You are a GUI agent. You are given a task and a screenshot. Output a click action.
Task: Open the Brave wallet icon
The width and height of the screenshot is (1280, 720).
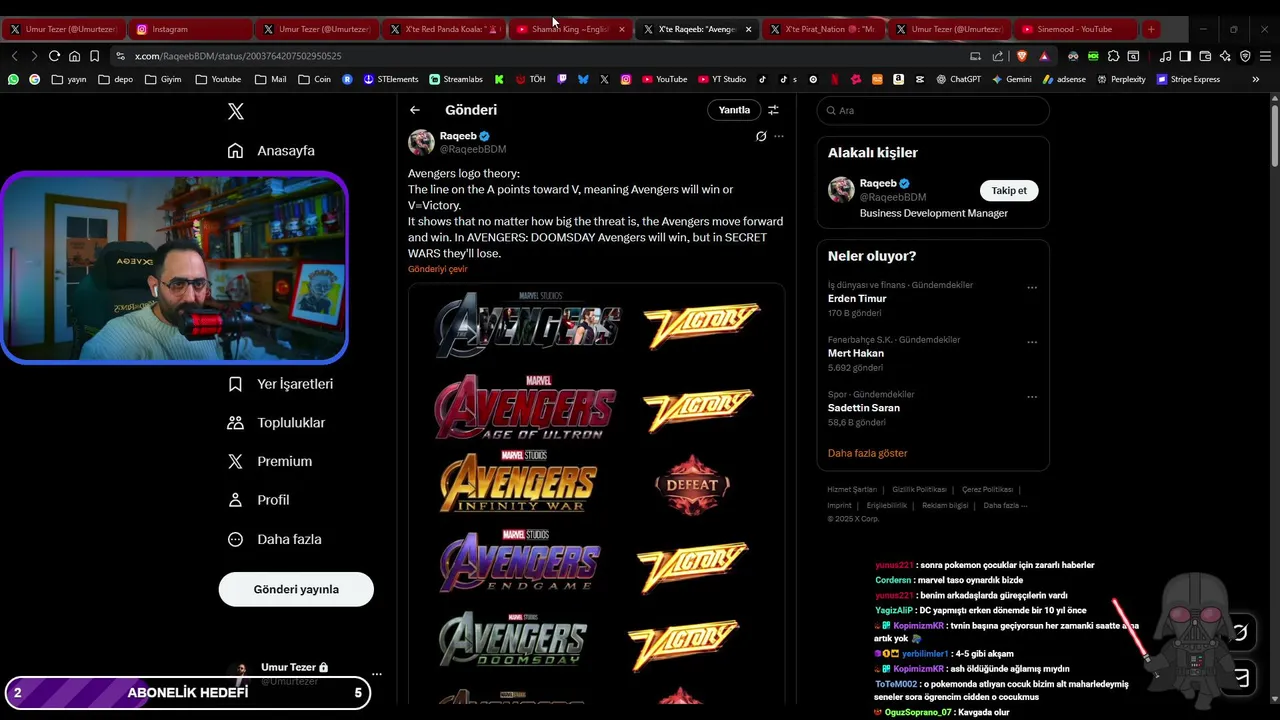tap(1205, 56)
